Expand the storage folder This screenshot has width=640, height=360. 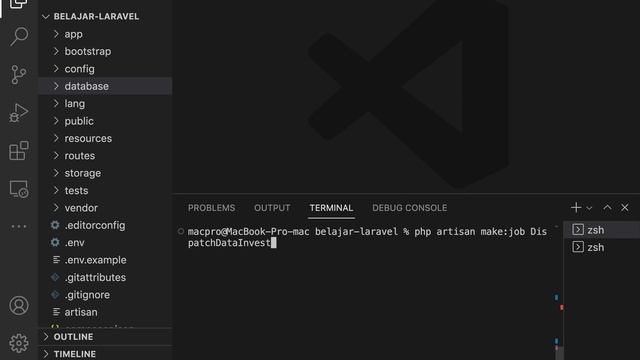point(105,173)
